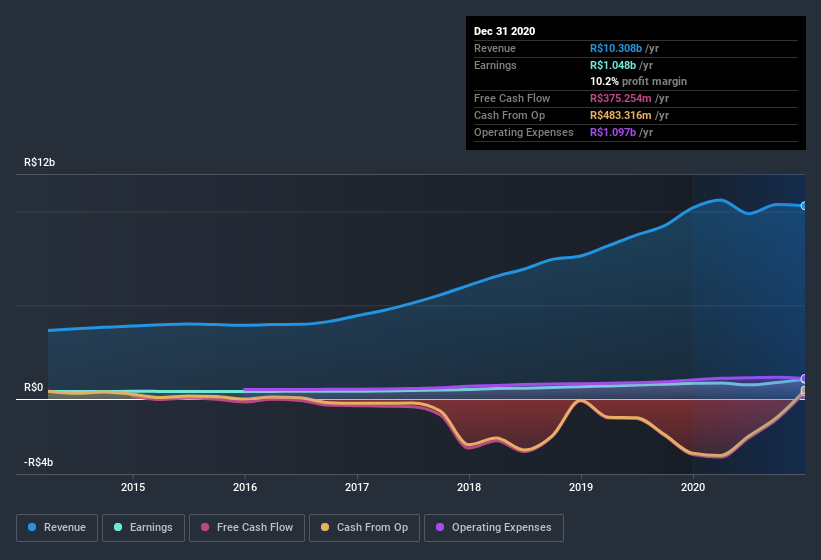Screen dimensions: 821x560
Task: Toggle the Cash From Op legend button
Action: click(364, 528)
